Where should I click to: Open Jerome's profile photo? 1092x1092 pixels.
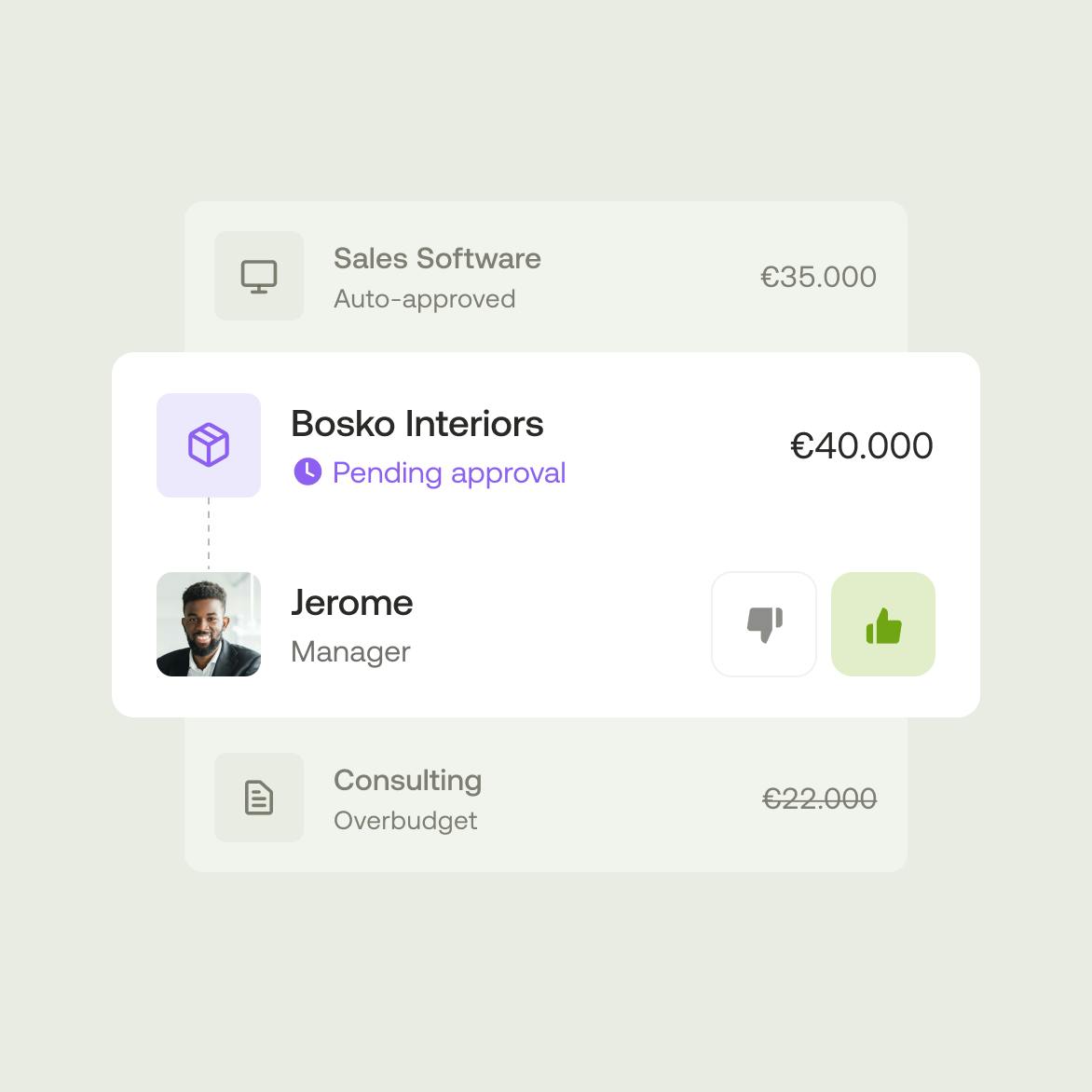pyautogui.click(x=209, y=624)
